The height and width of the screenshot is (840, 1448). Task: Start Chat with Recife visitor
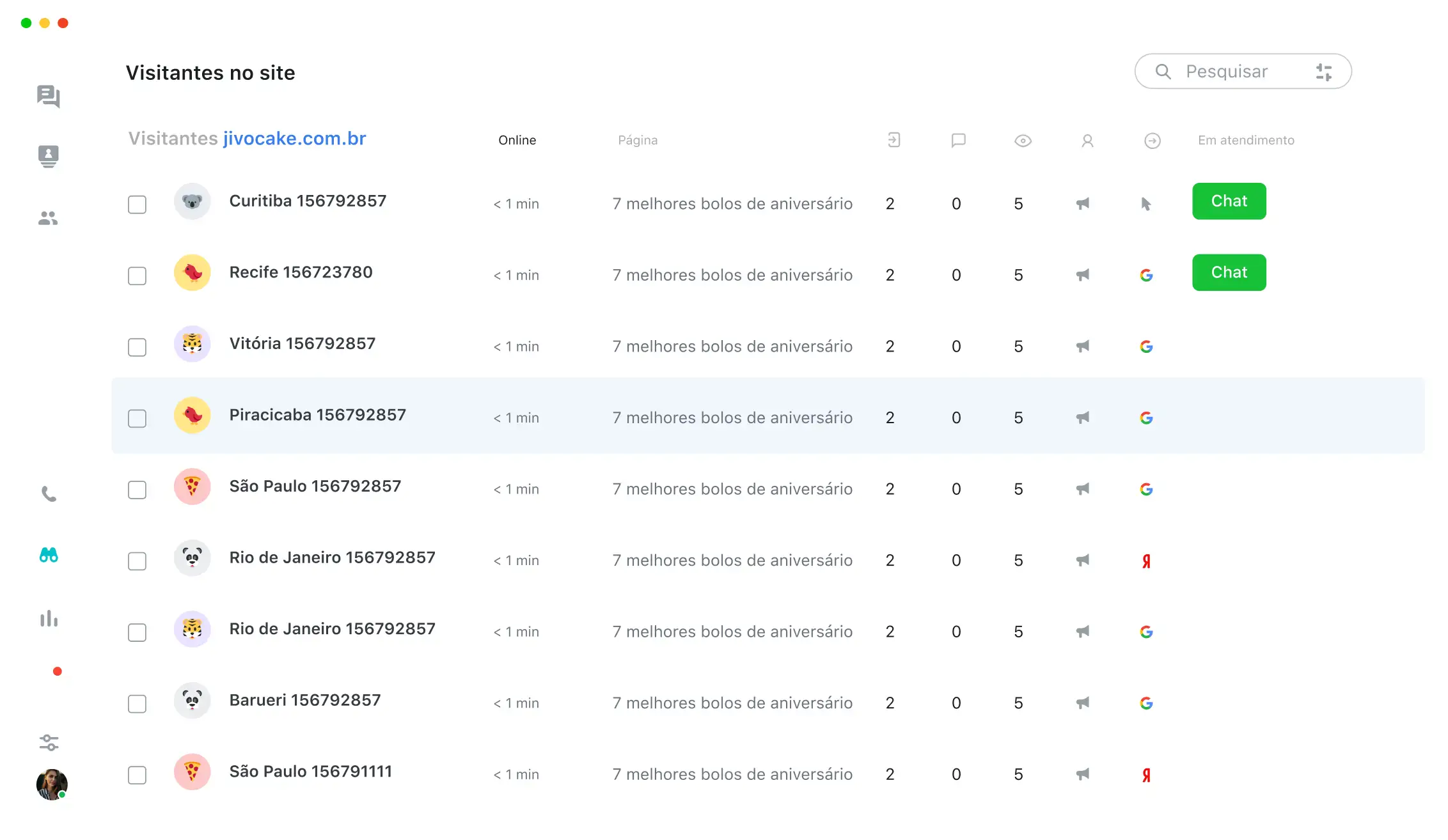1229,273
